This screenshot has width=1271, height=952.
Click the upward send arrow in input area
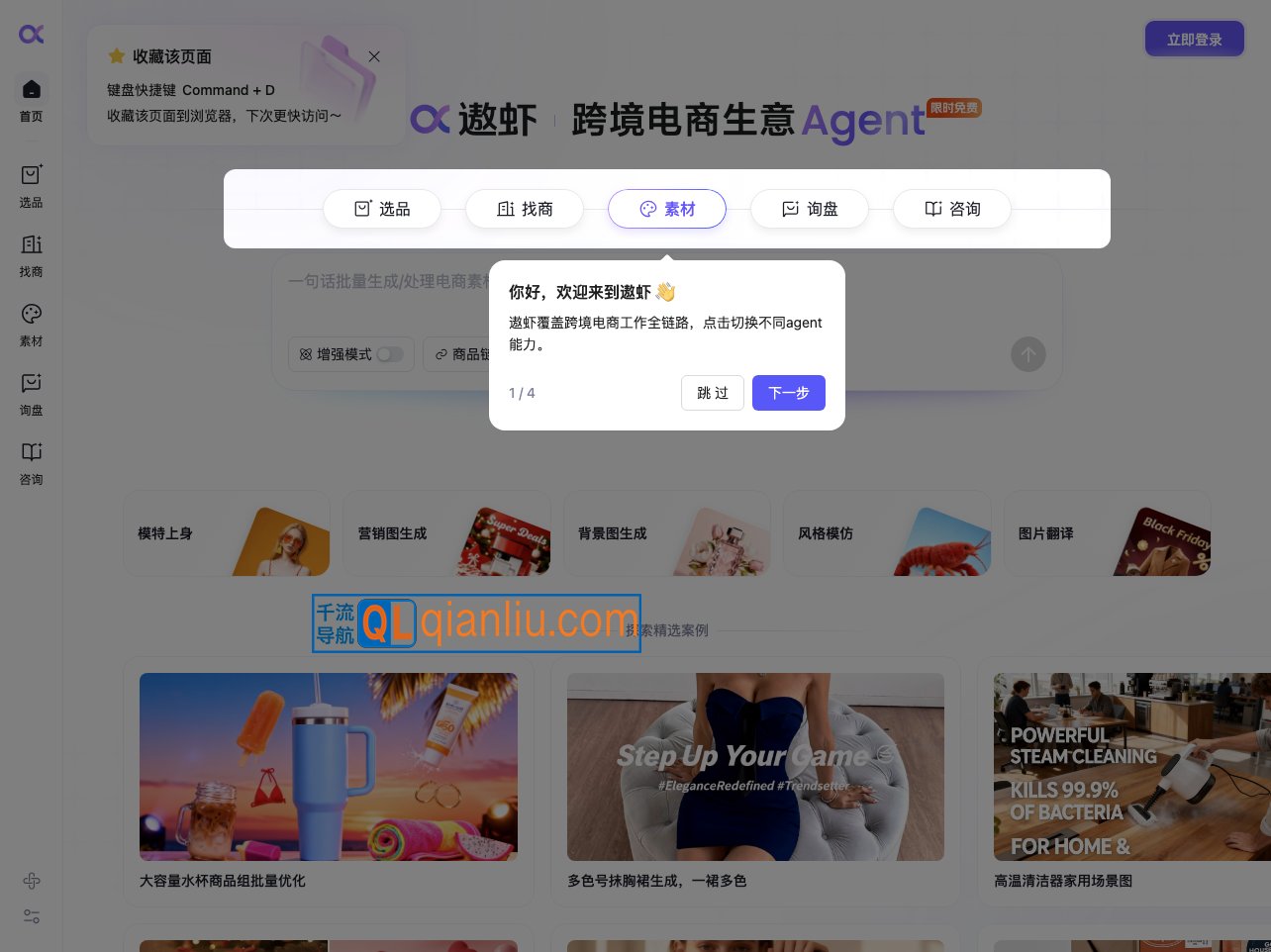1028,354
